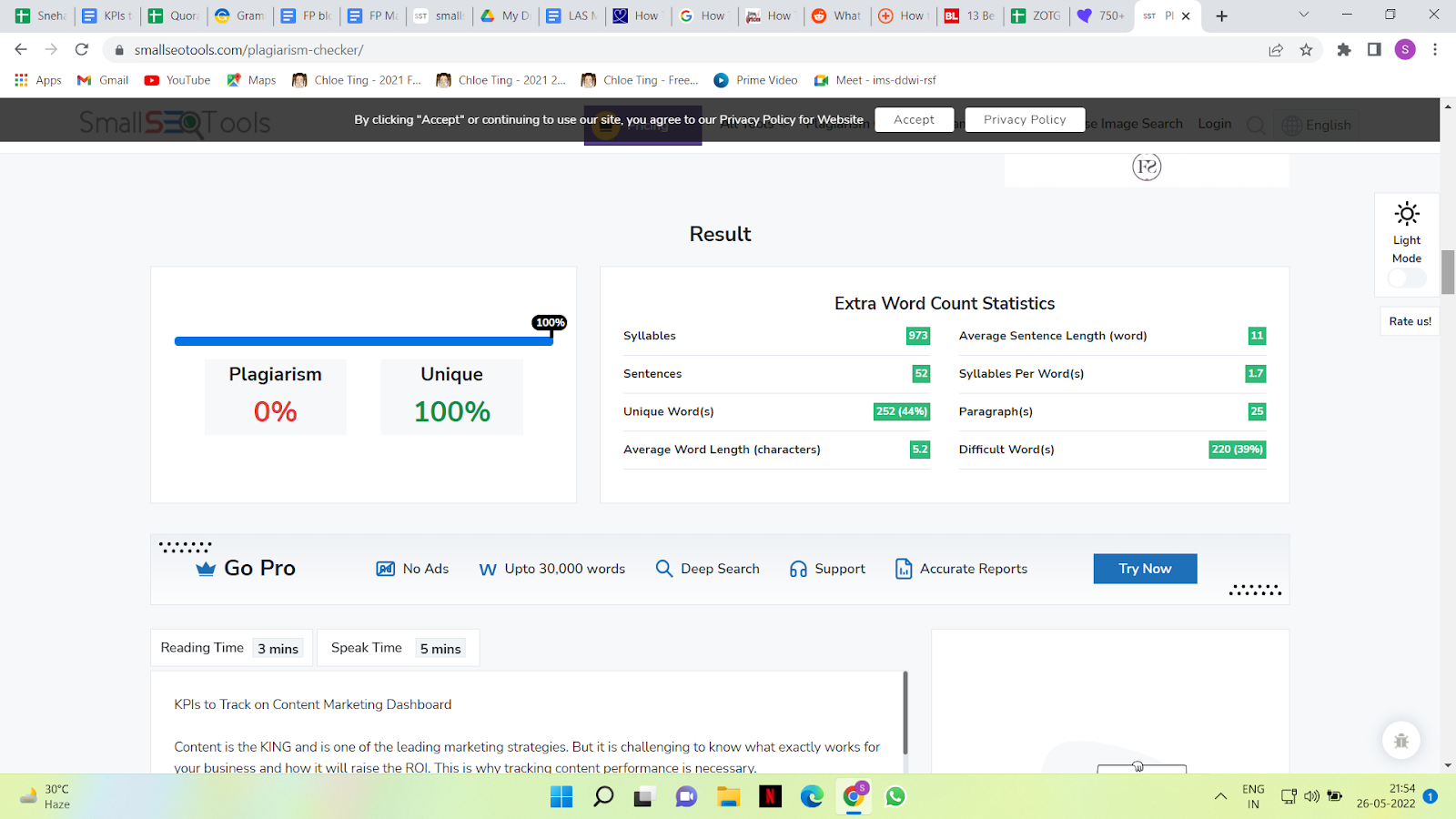Viewport: 1456px width, 819px height.
Task: Accept the privacy policy notice
Action: 914,119
